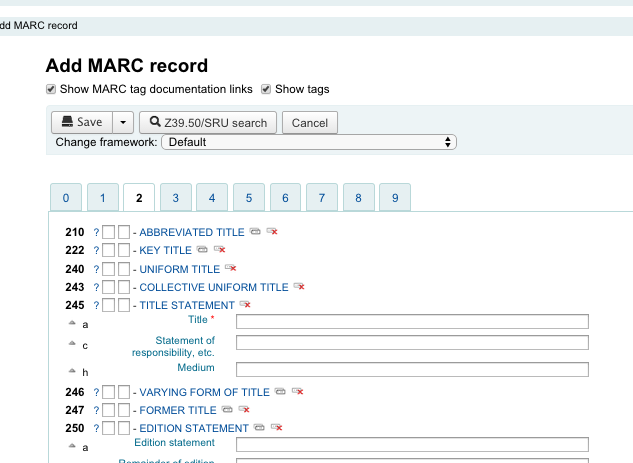633x463 pixels.
Task: Move subfield c up in tag 245
Action: (x=71, y=344)
